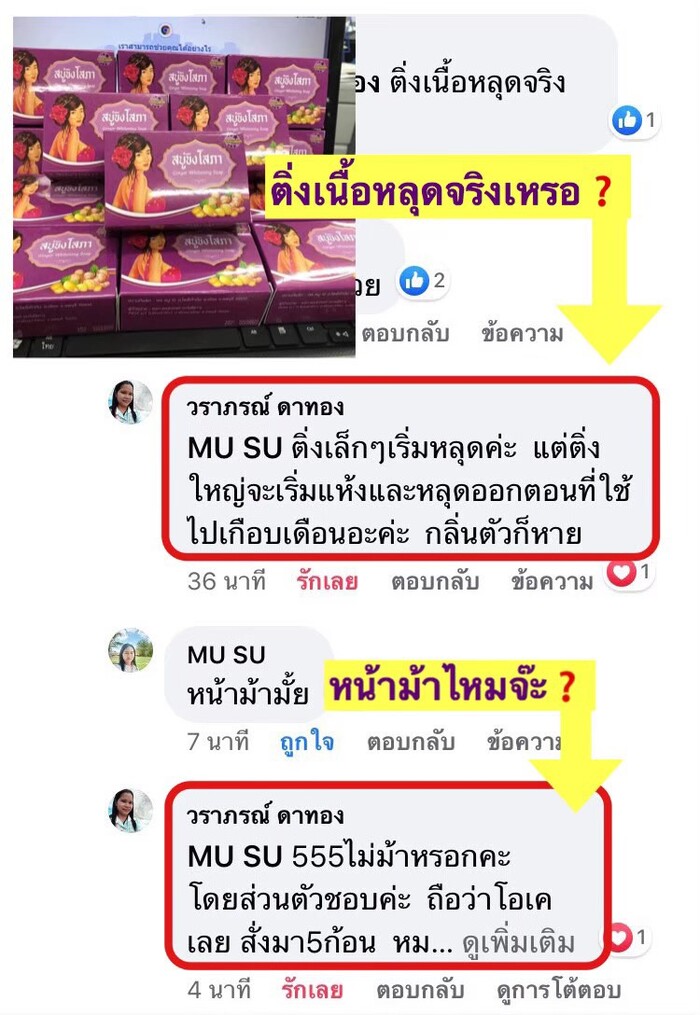The image size is (700, 1015).
Task: Click ข้อความ under the 36 นาที comment
Action: pyautogui.click(x=552, y=581)
